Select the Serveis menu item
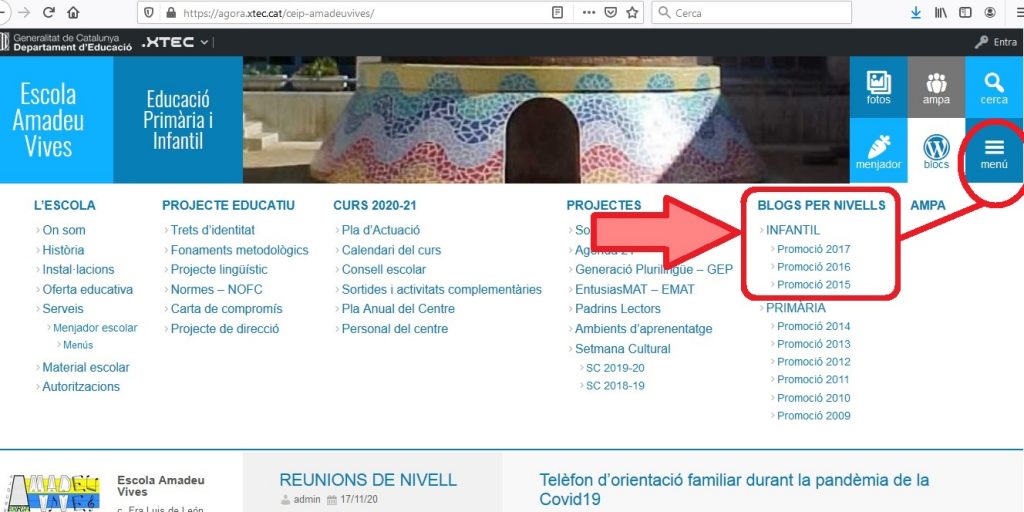Screen dimensions: 1024x512 pyautogui.click(x=63, y=309)
